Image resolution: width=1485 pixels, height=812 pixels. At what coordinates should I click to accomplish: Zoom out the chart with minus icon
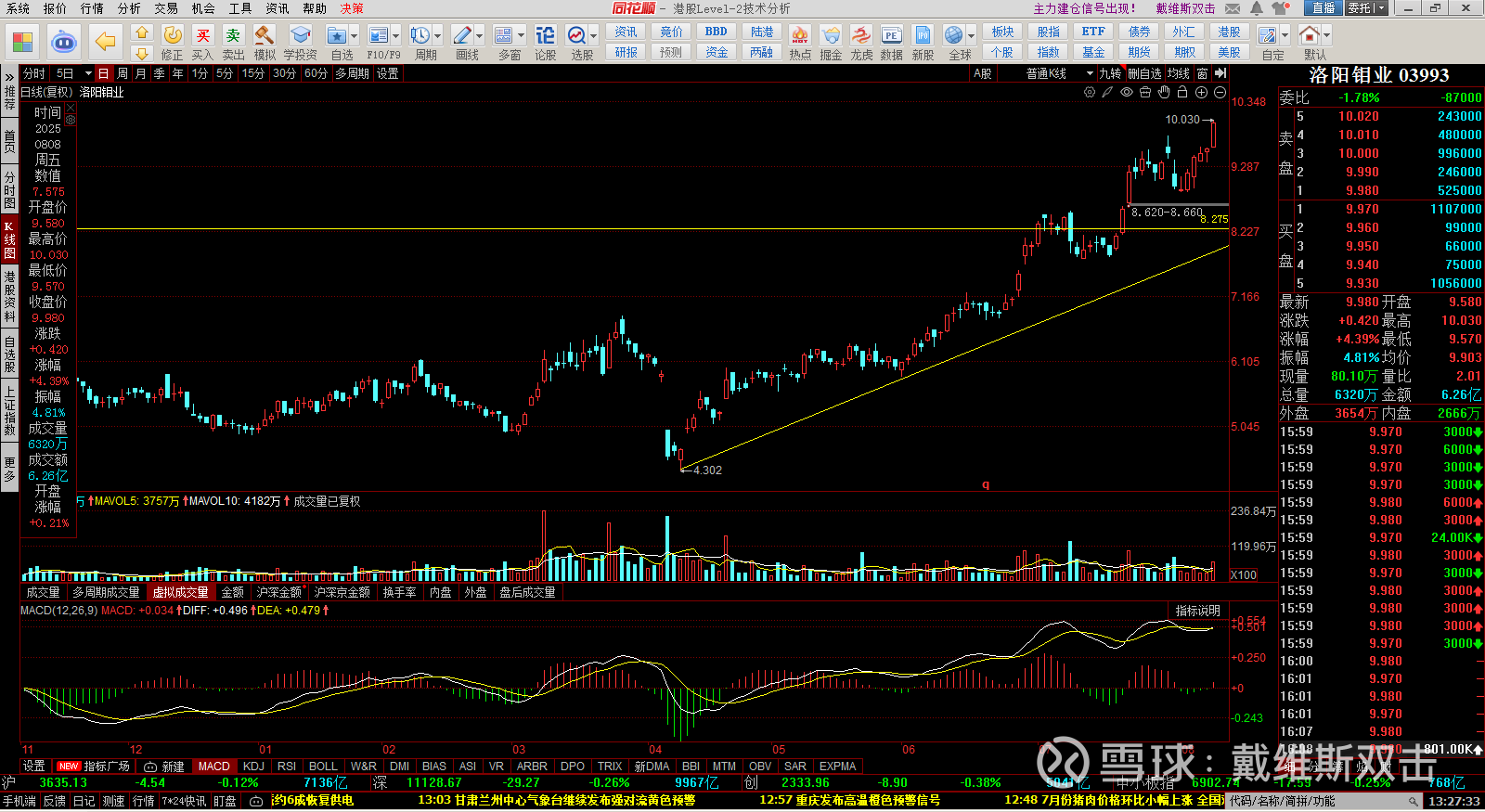[1220, 92]
